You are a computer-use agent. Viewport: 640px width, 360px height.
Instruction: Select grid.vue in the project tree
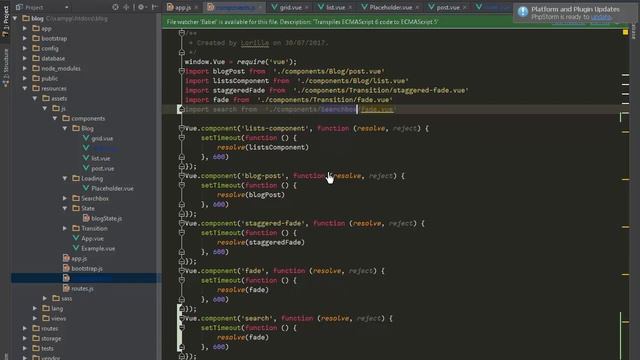click(102, 138)
